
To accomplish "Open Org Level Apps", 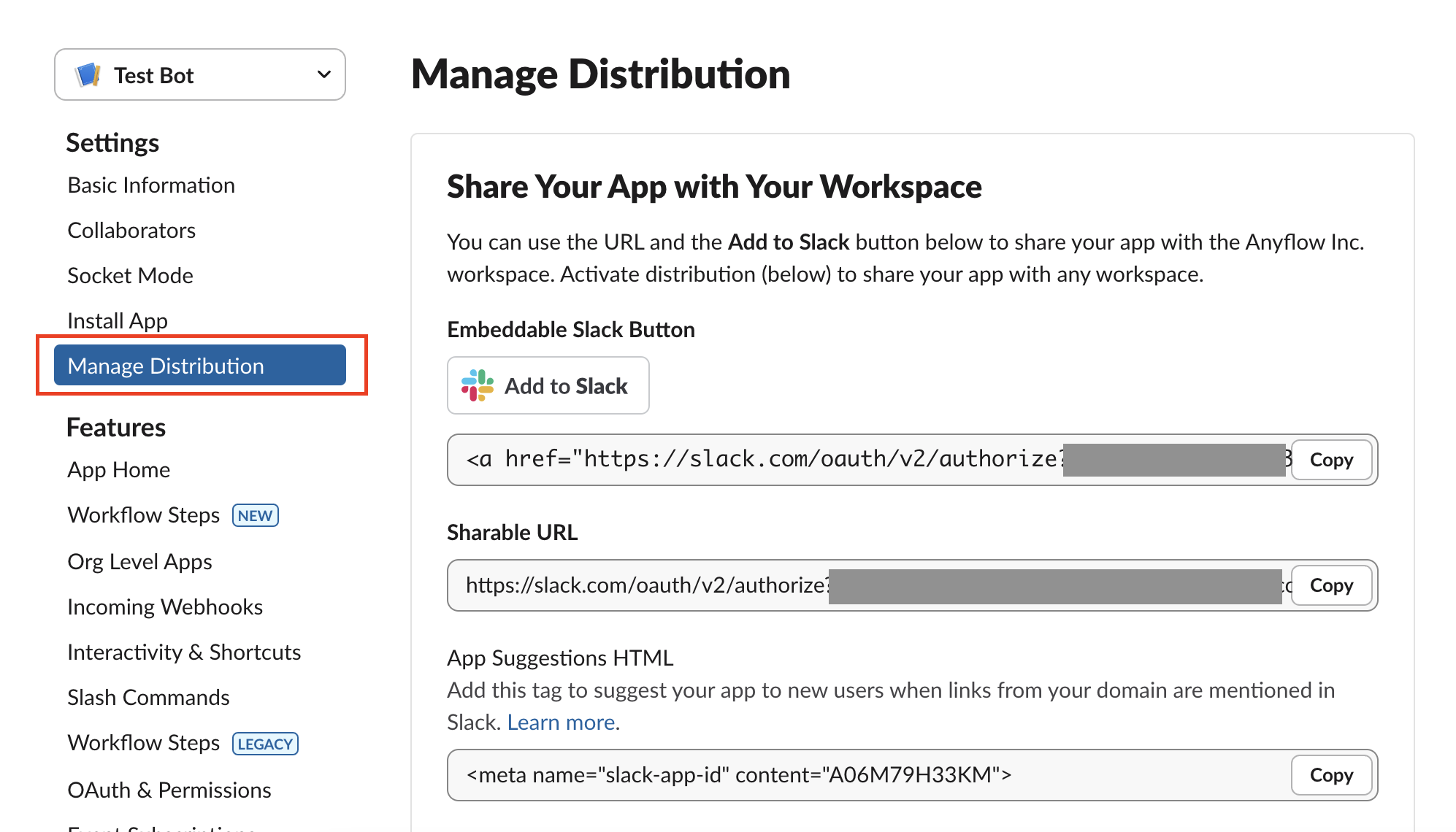I will (139, 562).
